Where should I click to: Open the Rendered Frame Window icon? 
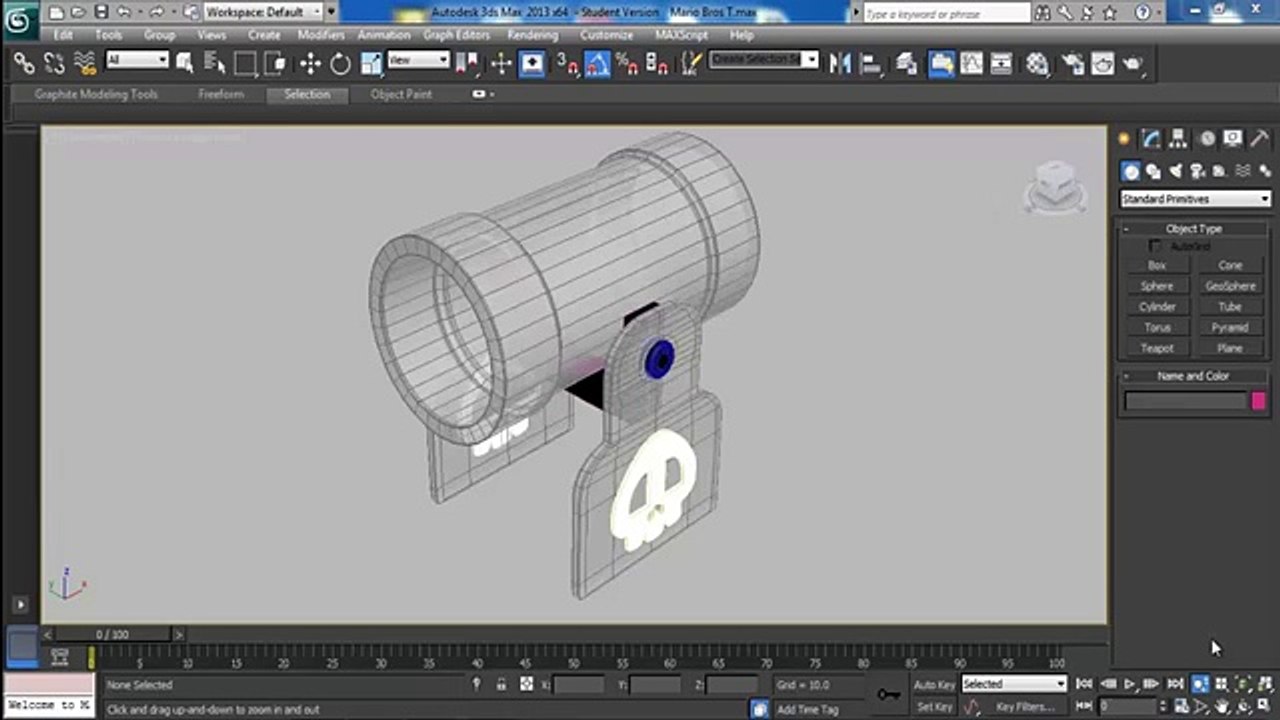(1102, 64)
